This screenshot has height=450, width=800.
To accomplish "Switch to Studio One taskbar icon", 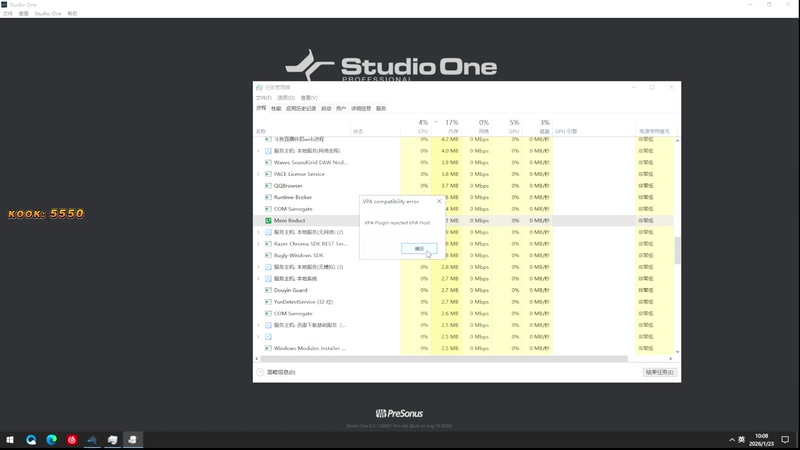I will [92, 440].
